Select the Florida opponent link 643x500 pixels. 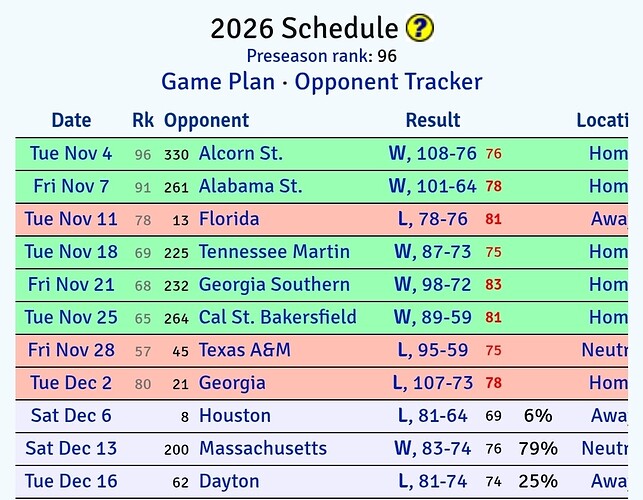tap(229, 219)
